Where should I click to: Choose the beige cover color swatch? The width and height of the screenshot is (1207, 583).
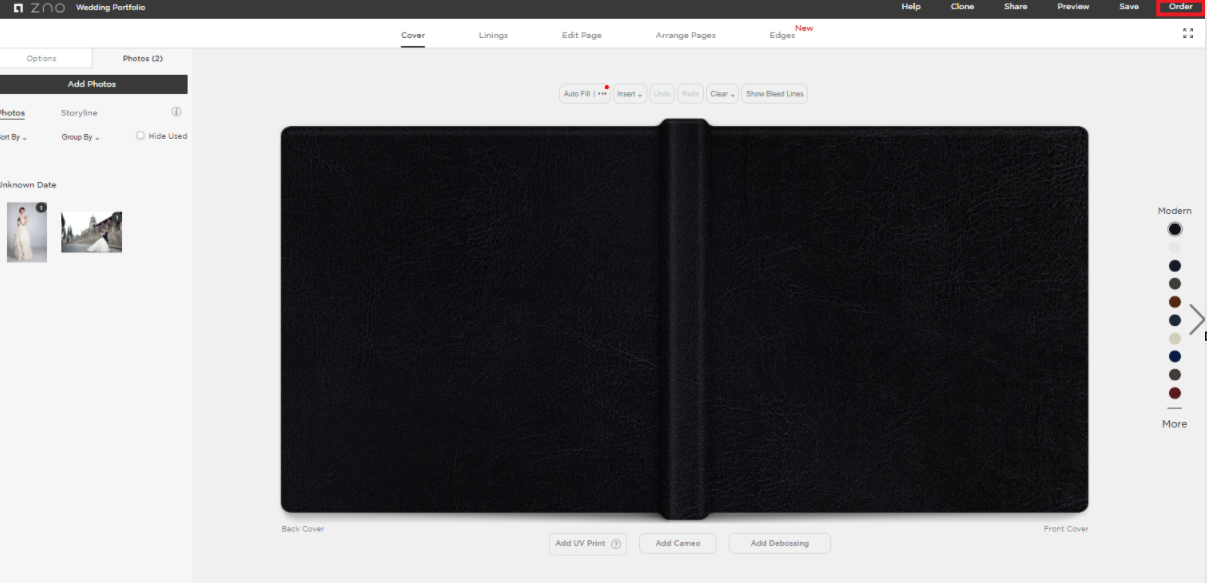(x=1175, y=338)
